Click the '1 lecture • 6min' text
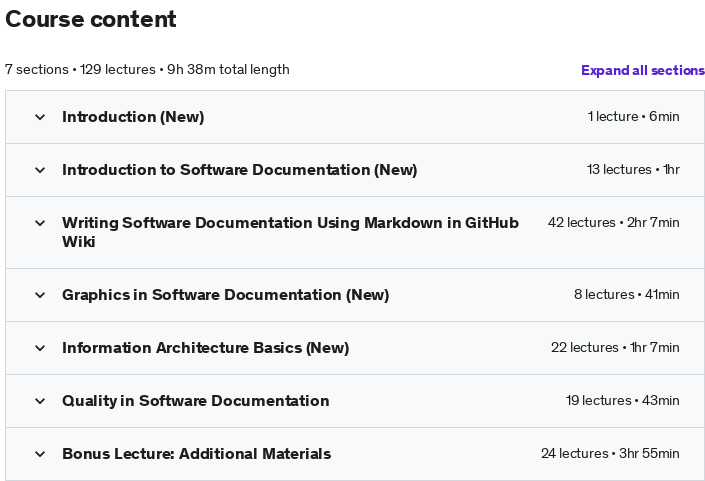 pyautogui.click(x=634, y=116)
